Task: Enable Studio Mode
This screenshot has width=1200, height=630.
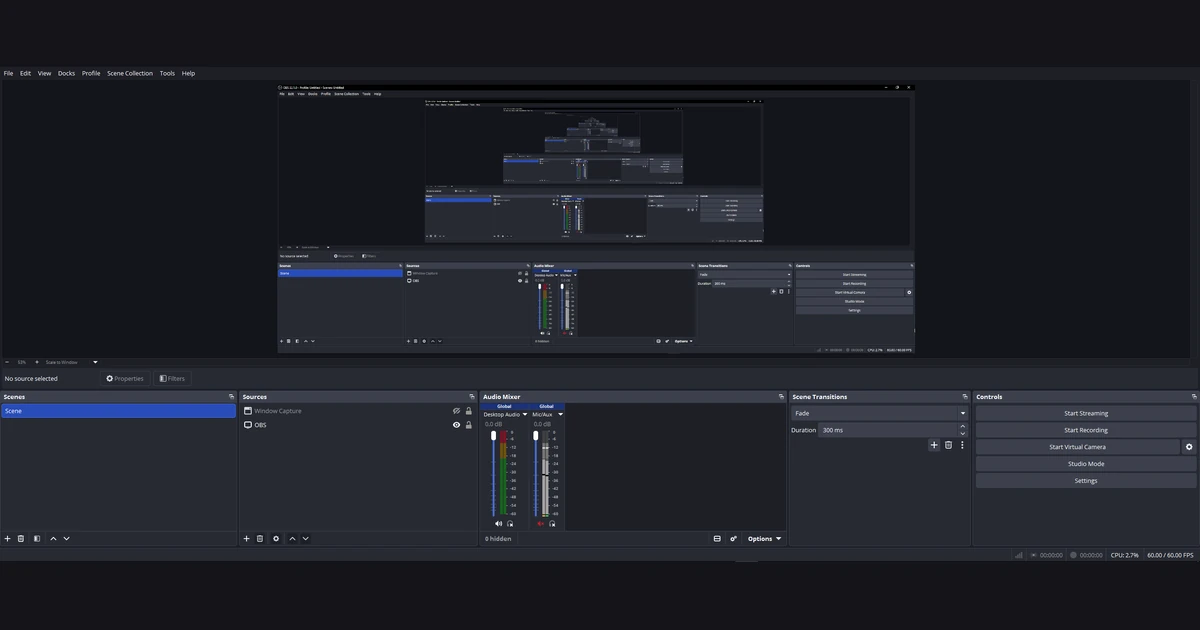Action: tap(1085, 464)
